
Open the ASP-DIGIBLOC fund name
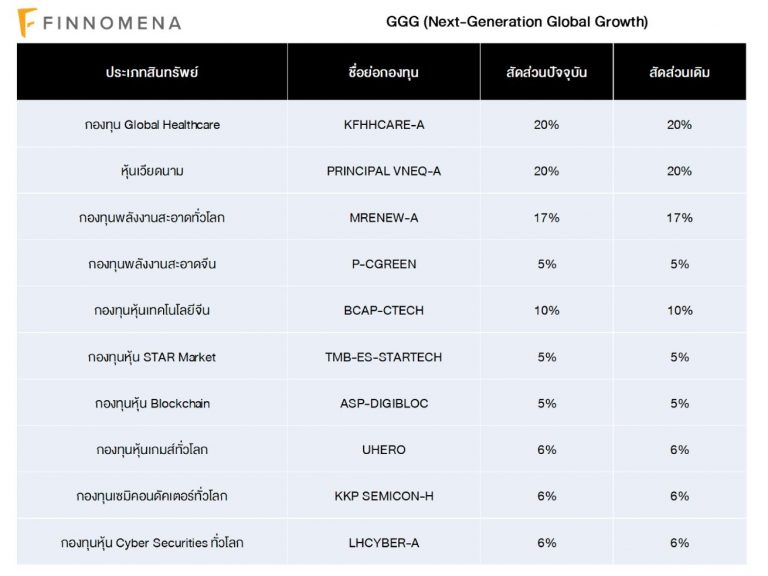click(x=383, y=404)
